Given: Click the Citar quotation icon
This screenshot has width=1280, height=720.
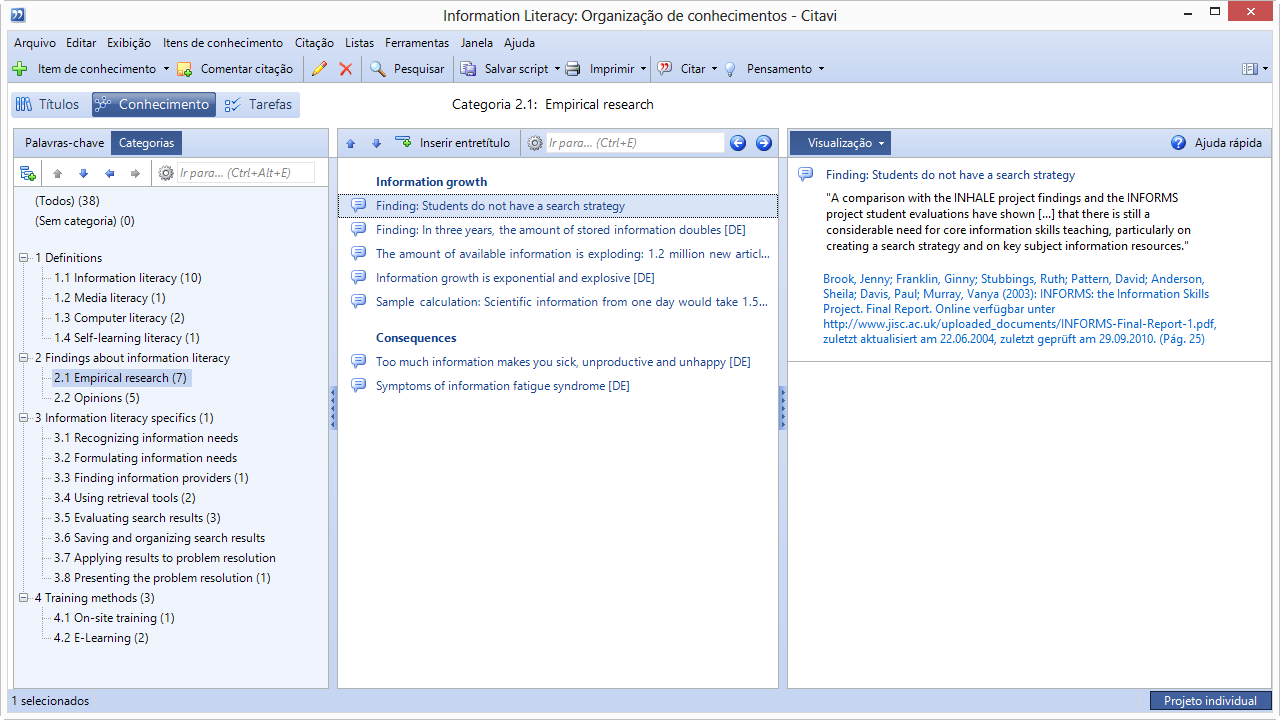Looking at the screenshot, I should click(665, 69).
